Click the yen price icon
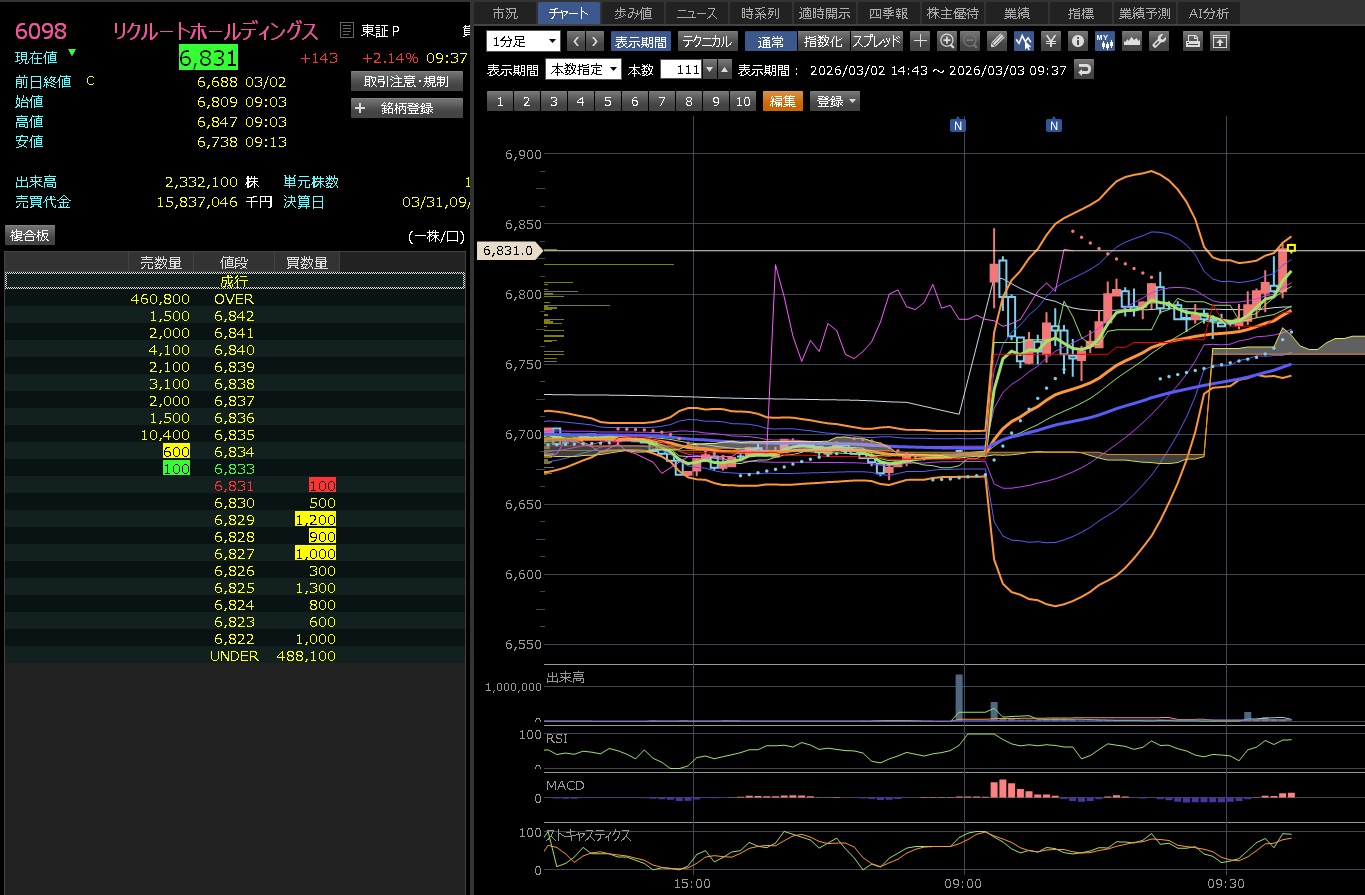 [x=1050, y=41]
